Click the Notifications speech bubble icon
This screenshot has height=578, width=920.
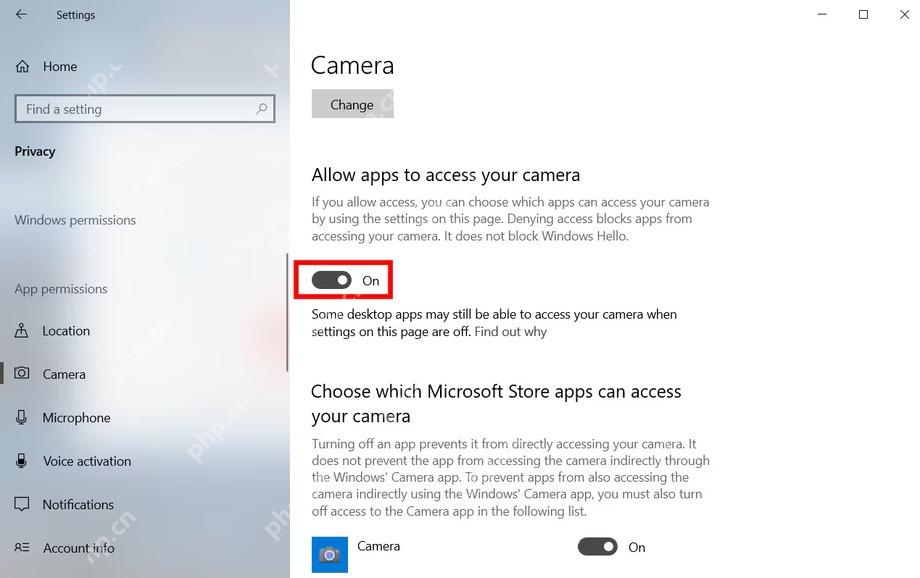(22, 504)
